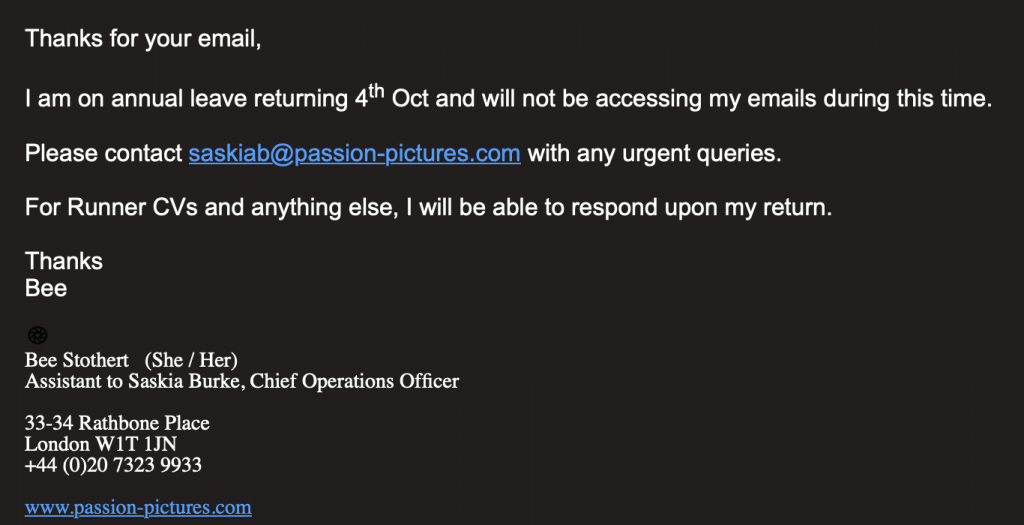The height and width of the screenshot is (525, 1024).
Task: Click the saskiab@passion-pictures.com email link
Action: pyautogui.click(x=355, y=153)
